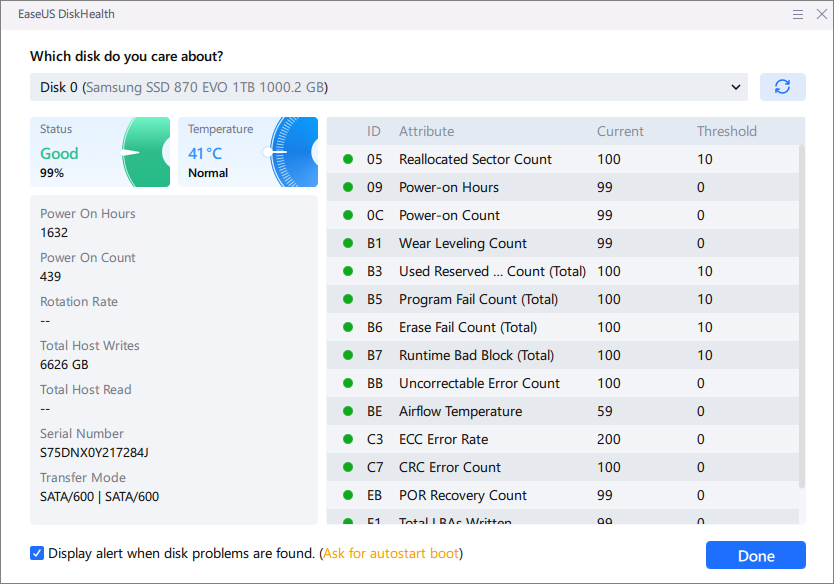Click green status dot for Airflow Temperature
Image resolution: width=834 pixels, height=584 pixels.
coord(348,411)
